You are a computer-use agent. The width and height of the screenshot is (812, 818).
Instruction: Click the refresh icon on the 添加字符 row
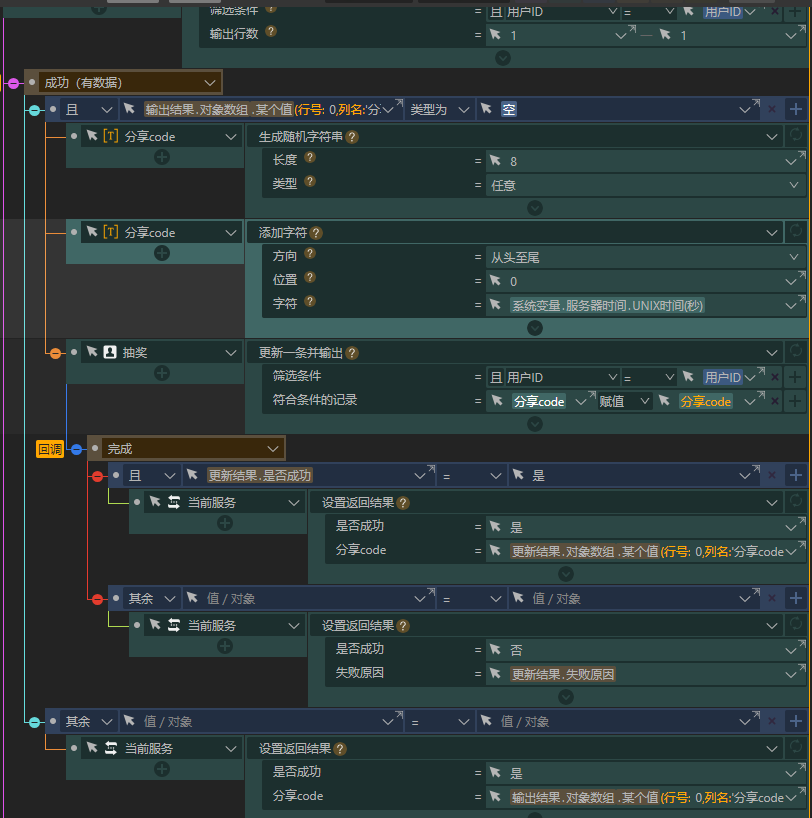796,231
